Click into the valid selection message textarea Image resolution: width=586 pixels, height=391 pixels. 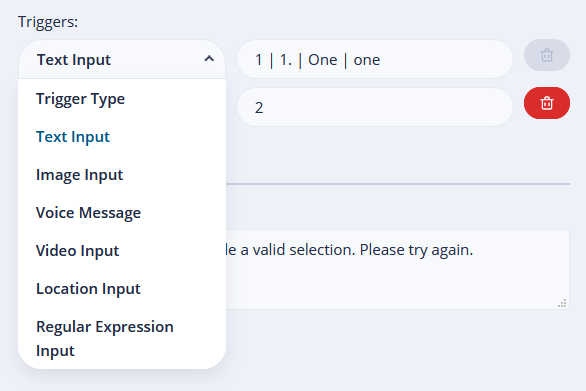(397, 270)
